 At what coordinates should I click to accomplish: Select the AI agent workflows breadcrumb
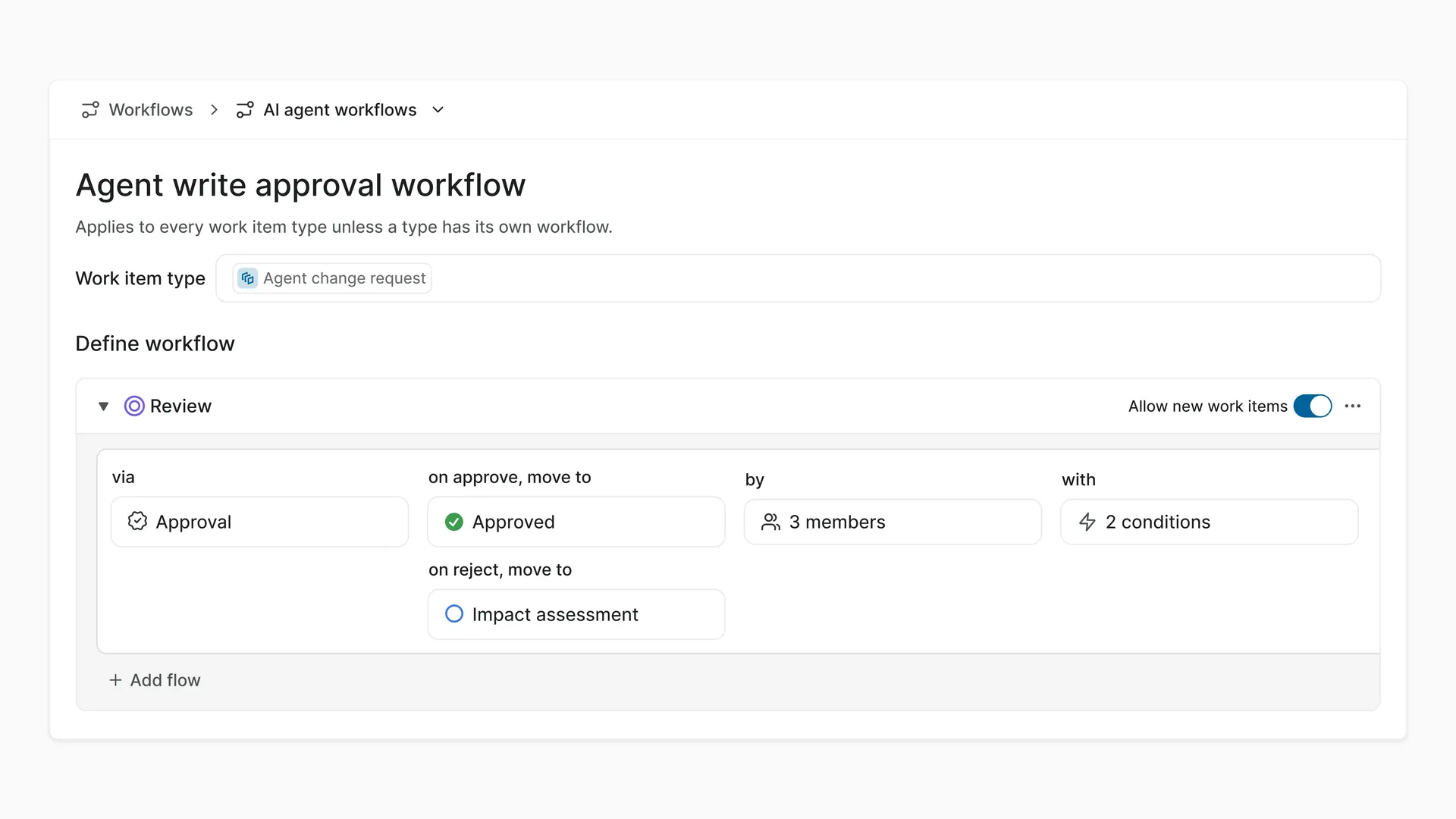[x=340, y=110]
